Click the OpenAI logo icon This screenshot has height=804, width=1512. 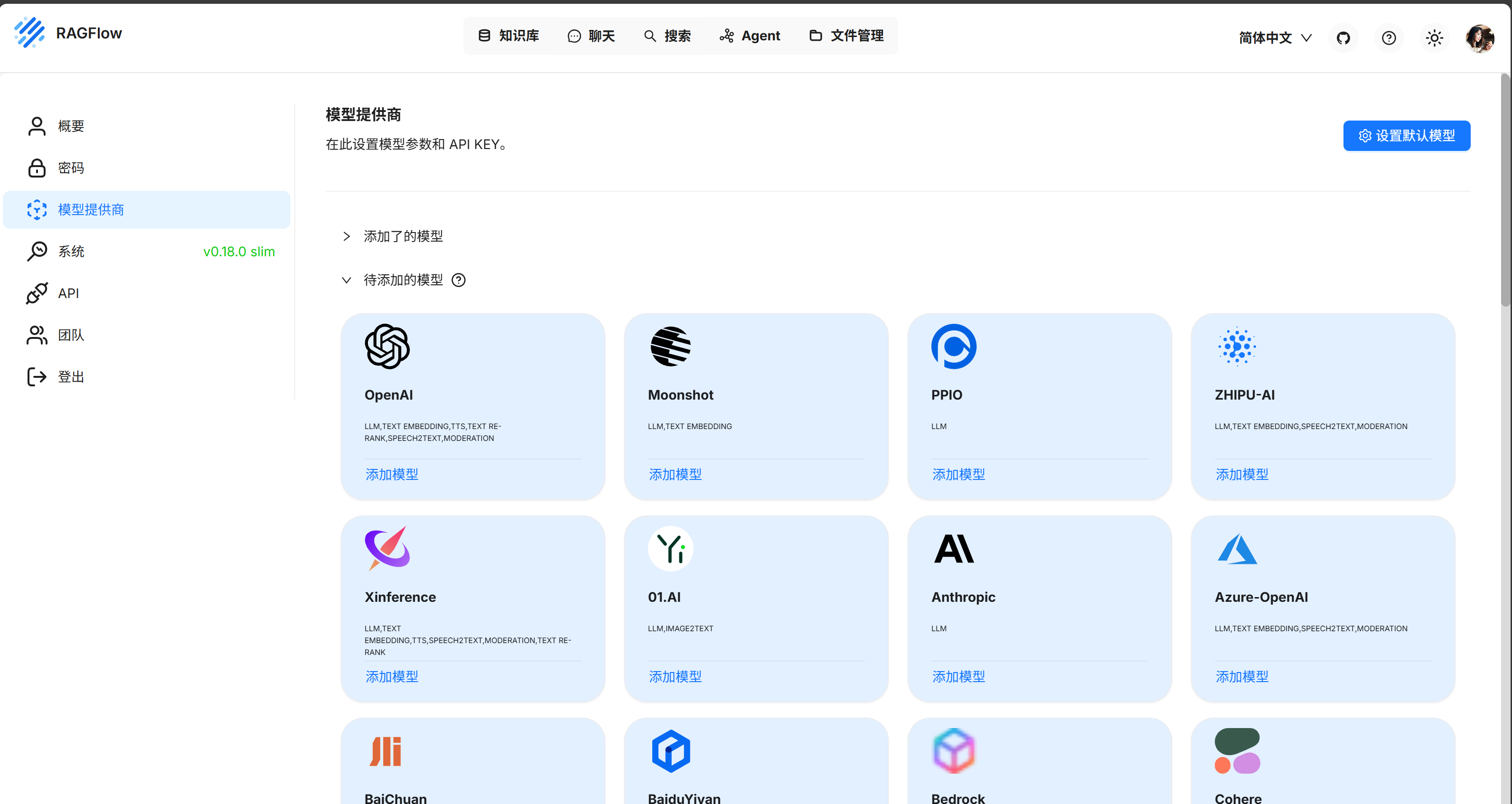[x=387, y=346]
